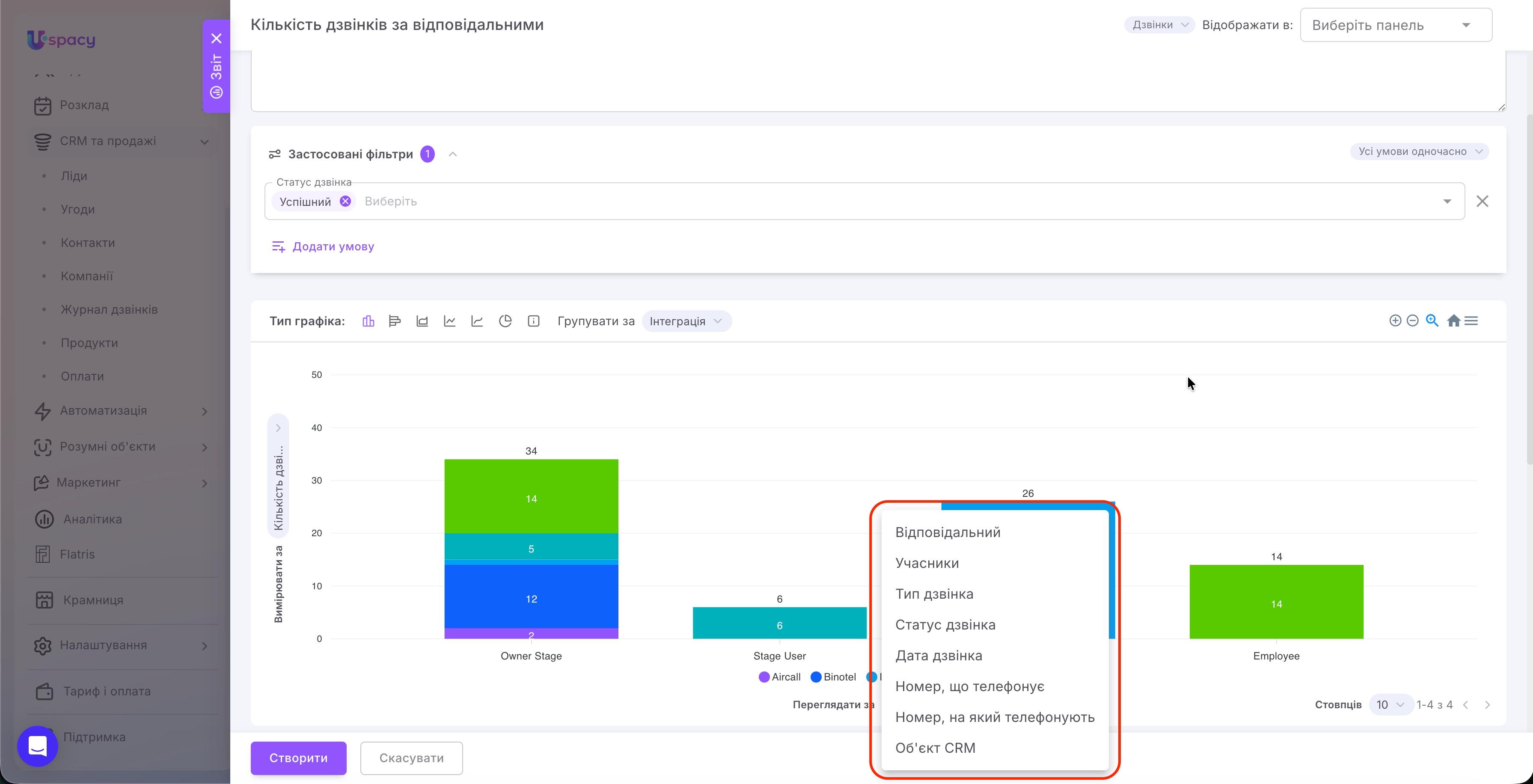Open Flatris in the sidebar
Viewport: 1533px width, 784px height.
click(x=77, y=554)
